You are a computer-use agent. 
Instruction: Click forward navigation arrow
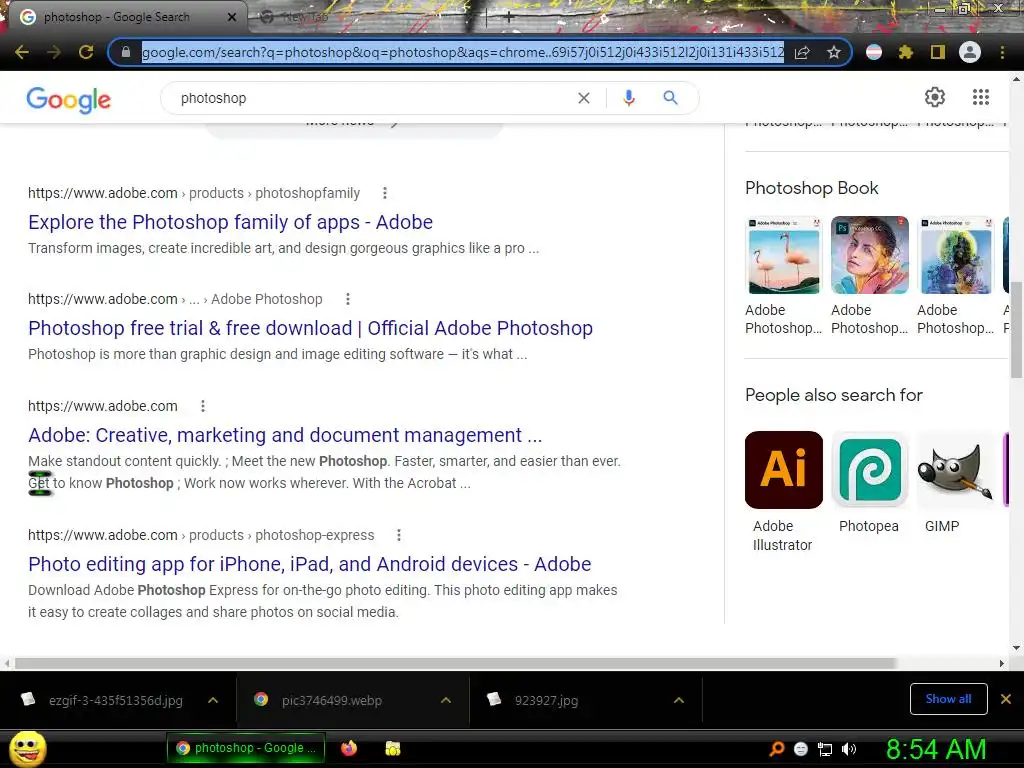(54, 52)
